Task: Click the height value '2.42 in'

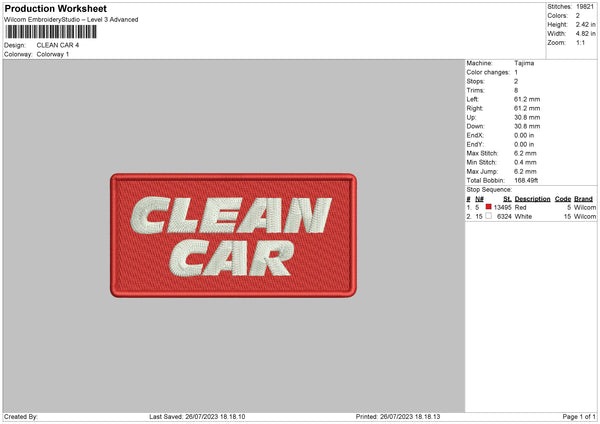Action: 585,24
